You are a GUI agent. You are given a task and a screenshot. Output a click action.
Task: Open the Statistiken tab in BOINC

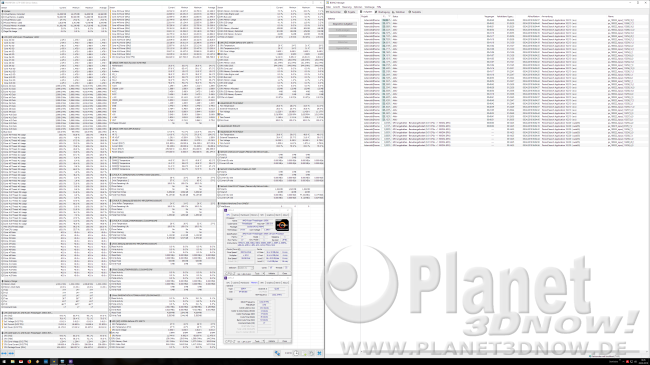coord(398,12)
